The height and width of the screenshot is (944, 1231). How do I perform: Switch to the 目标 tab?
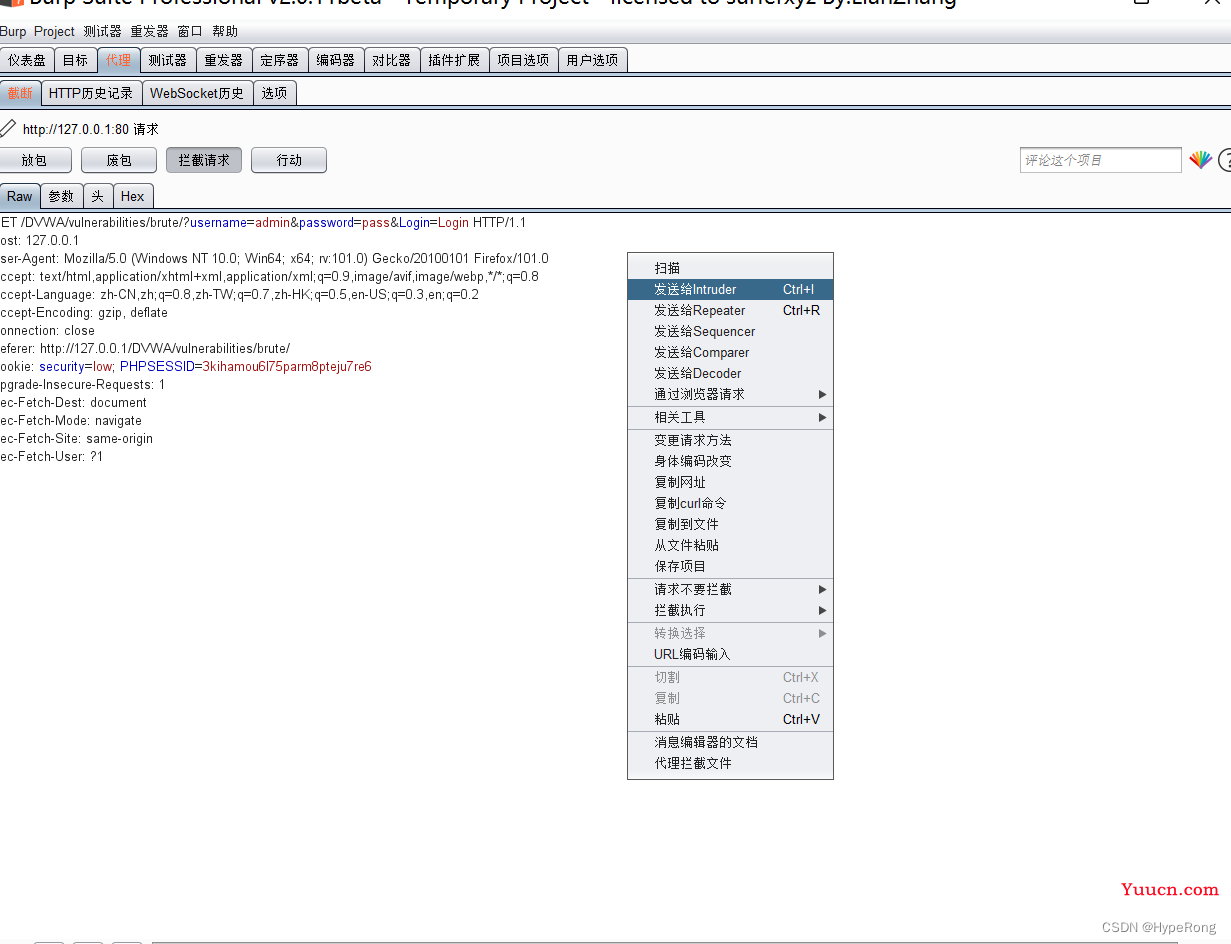[75, 60]
